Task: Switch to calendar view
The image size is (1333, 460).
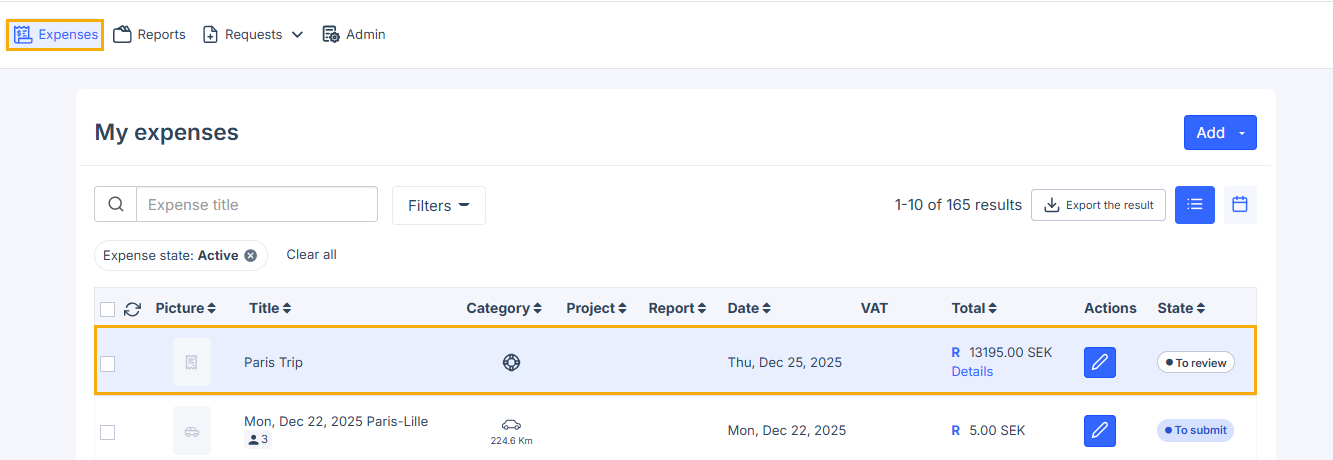Action: click(x=1240, y=205)
